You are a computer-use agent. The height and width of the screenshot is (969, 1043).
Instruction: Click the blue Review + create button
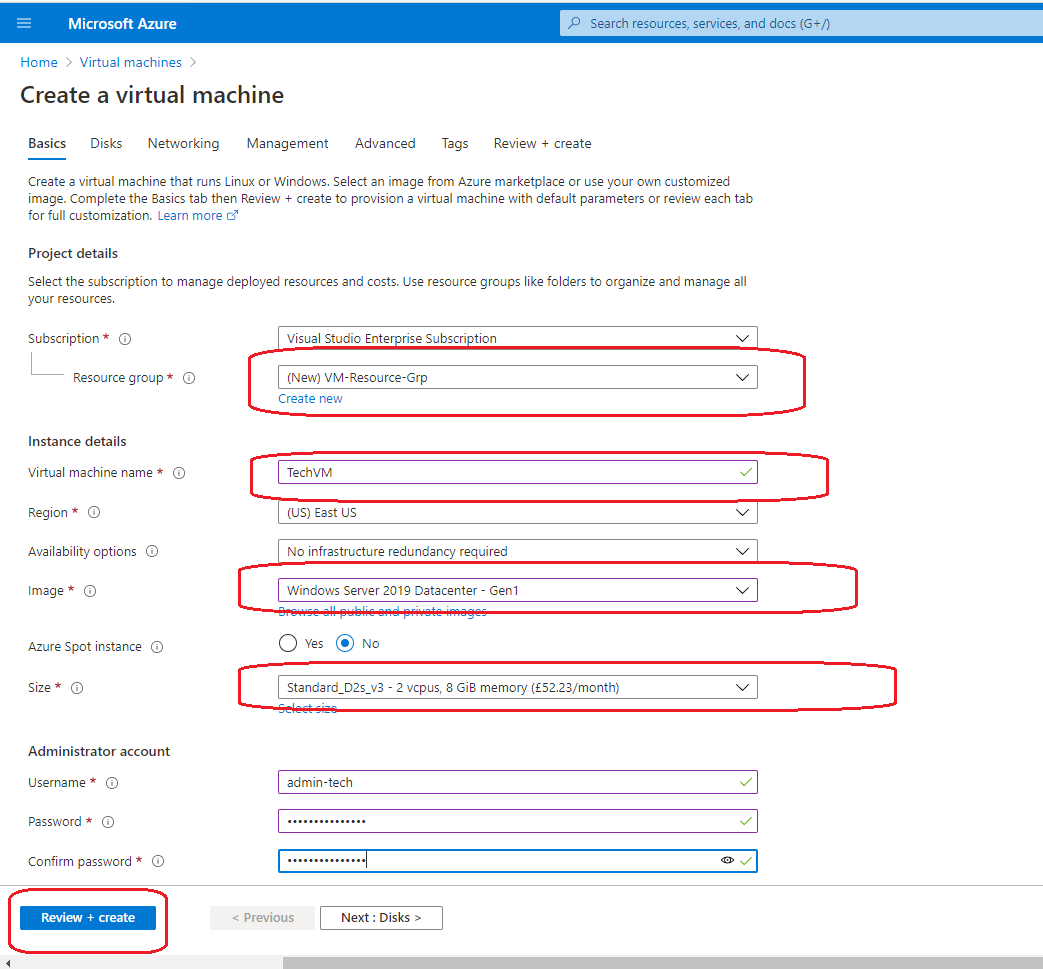point(88,918)
